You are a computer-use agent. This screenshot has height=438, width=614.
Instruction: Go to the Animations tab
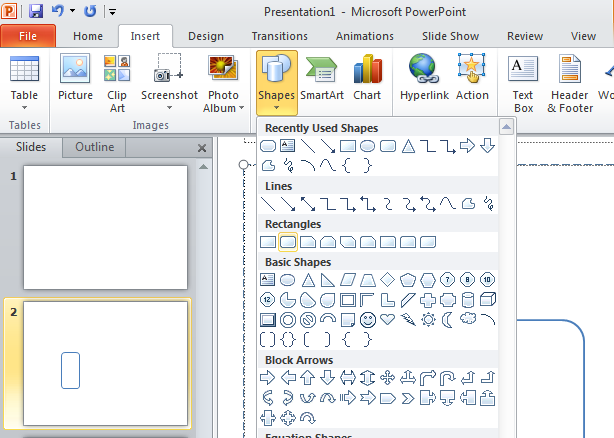point(365,36)
